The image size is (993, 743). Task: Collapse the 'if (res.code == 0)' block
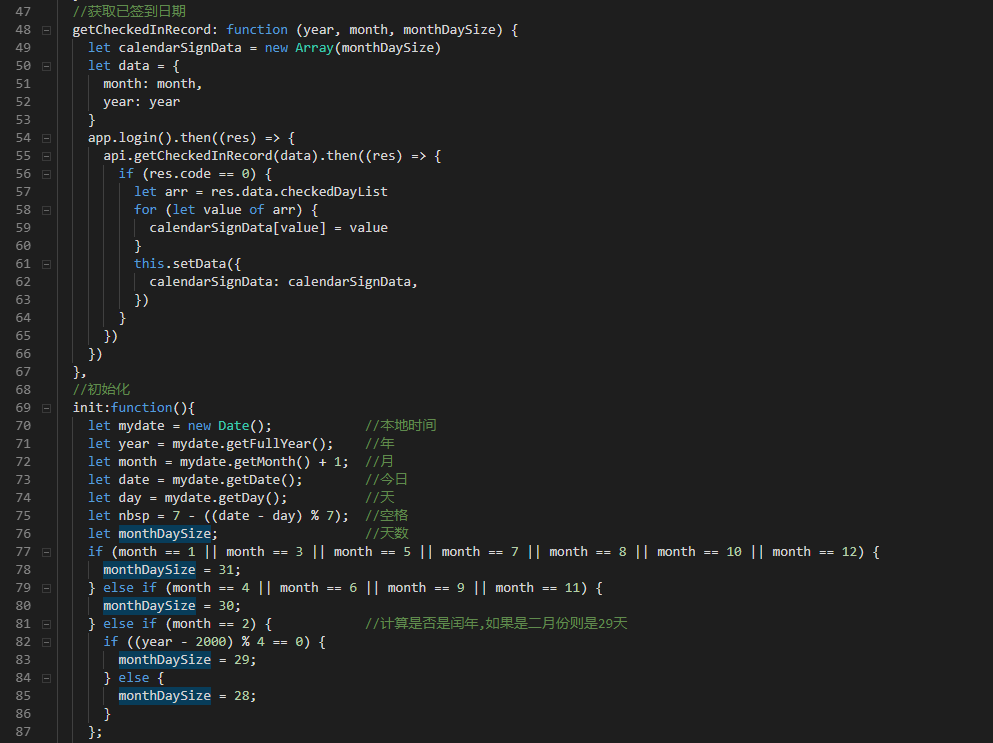click(46, 174)
